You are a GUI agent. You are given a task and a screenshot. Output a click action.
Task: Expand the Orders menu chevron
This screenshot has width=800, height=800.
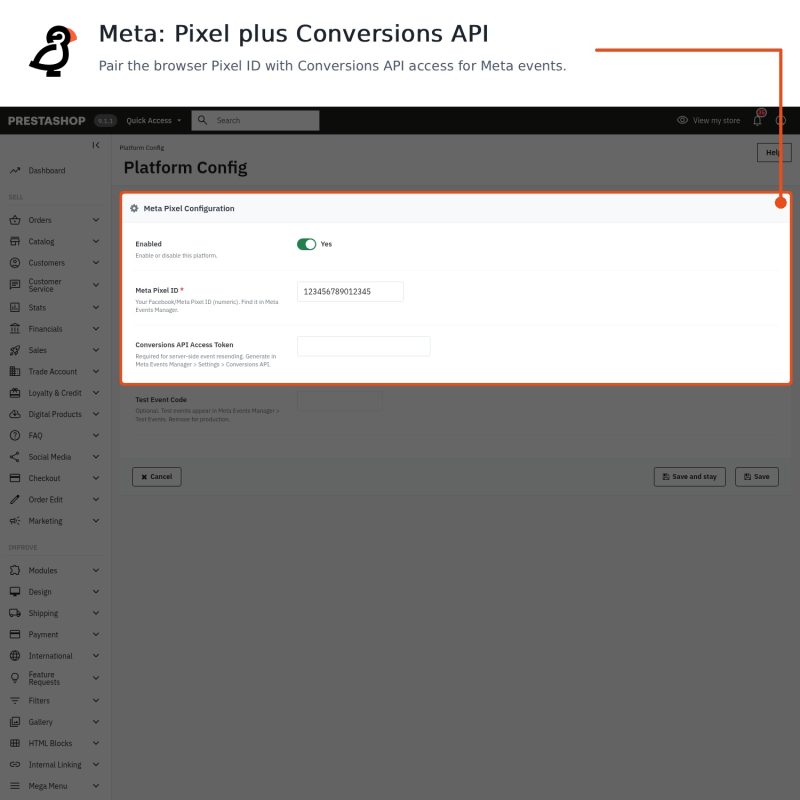(x=96, y=220)
